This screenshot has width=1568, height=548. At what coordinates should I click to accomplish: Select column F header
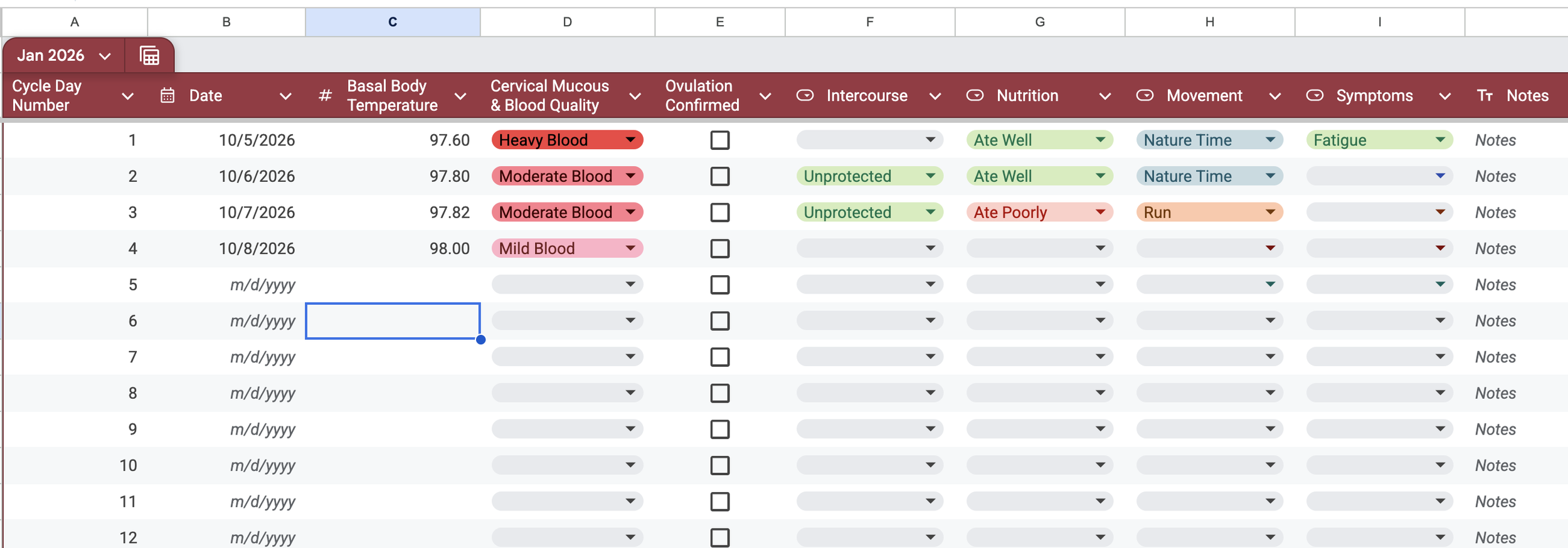[869, 22]
